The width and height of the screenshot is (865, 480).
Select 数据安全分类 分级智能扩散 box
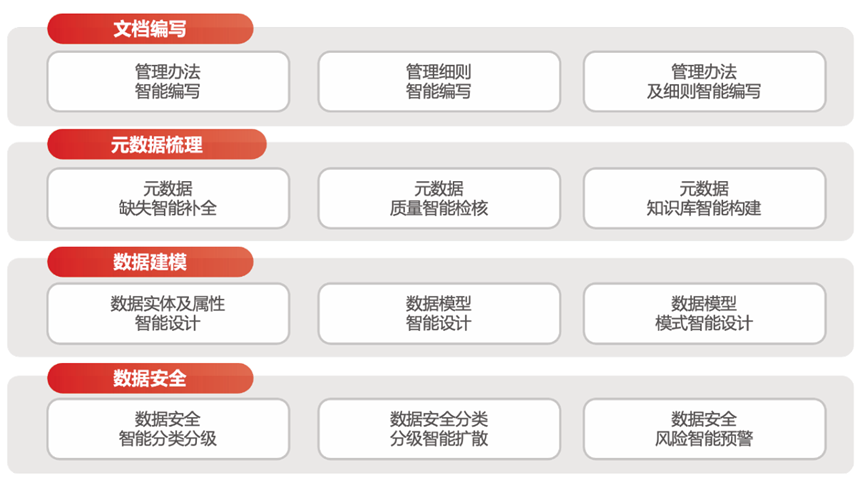click(438, 430)
